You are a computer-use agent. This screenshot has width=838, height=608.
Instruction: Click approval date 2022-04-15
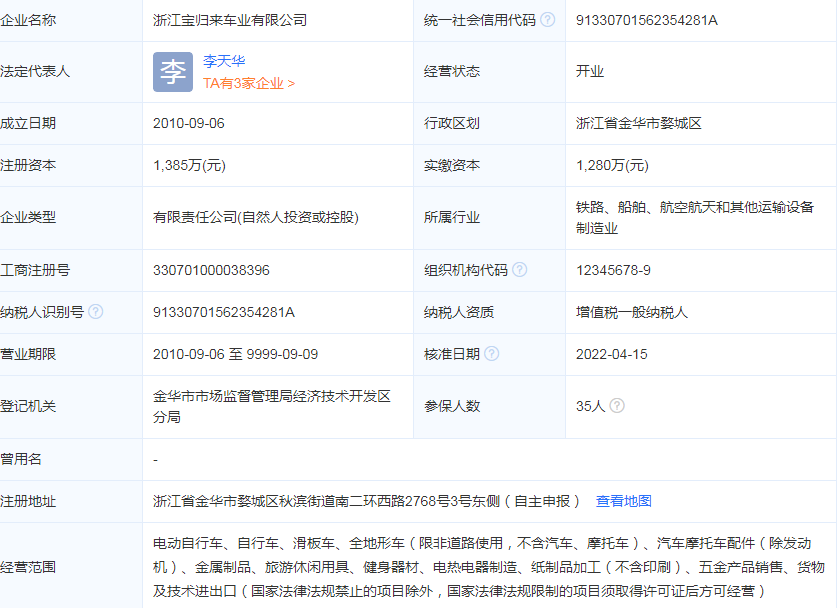612,354
